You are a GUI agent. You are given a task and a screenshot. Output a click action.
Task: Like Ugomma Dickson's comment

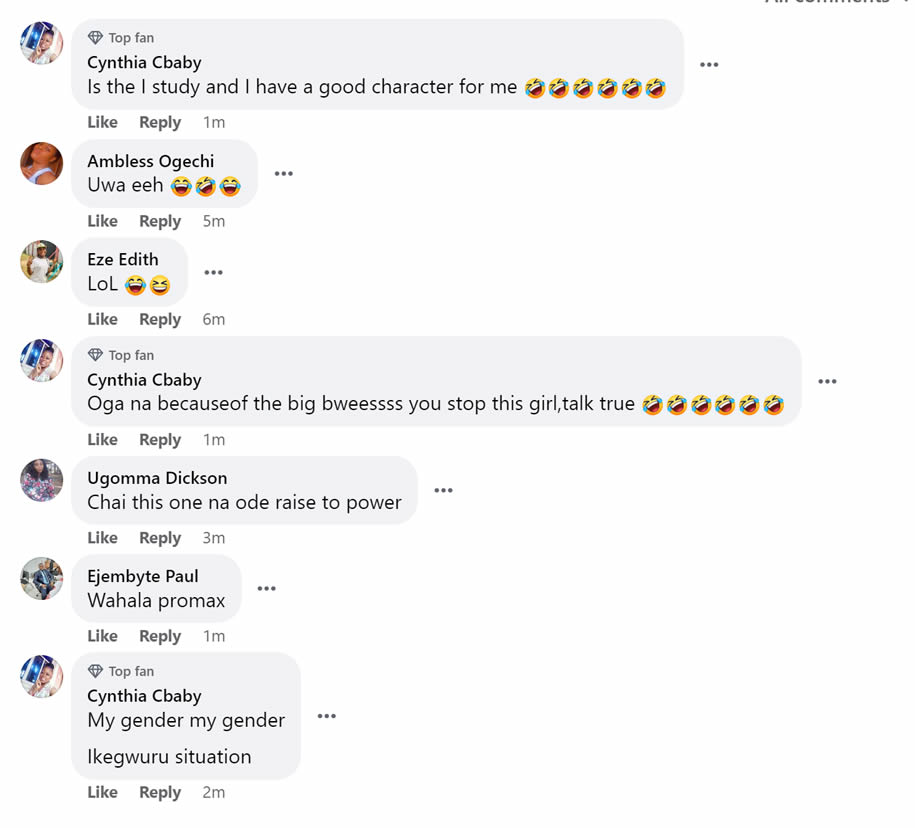[x=102, y=538]
